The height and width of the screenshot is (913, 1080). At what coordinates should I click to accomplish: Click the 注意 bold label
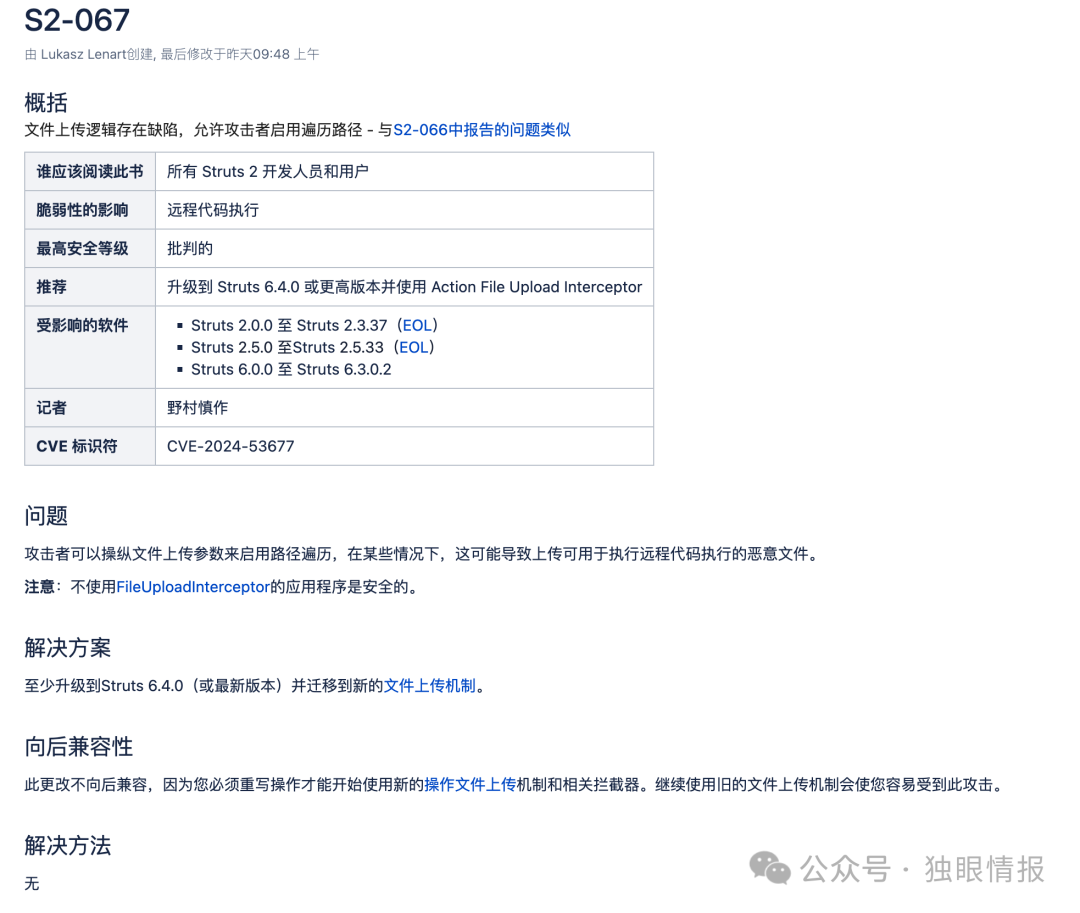click(x=39, y=587)
